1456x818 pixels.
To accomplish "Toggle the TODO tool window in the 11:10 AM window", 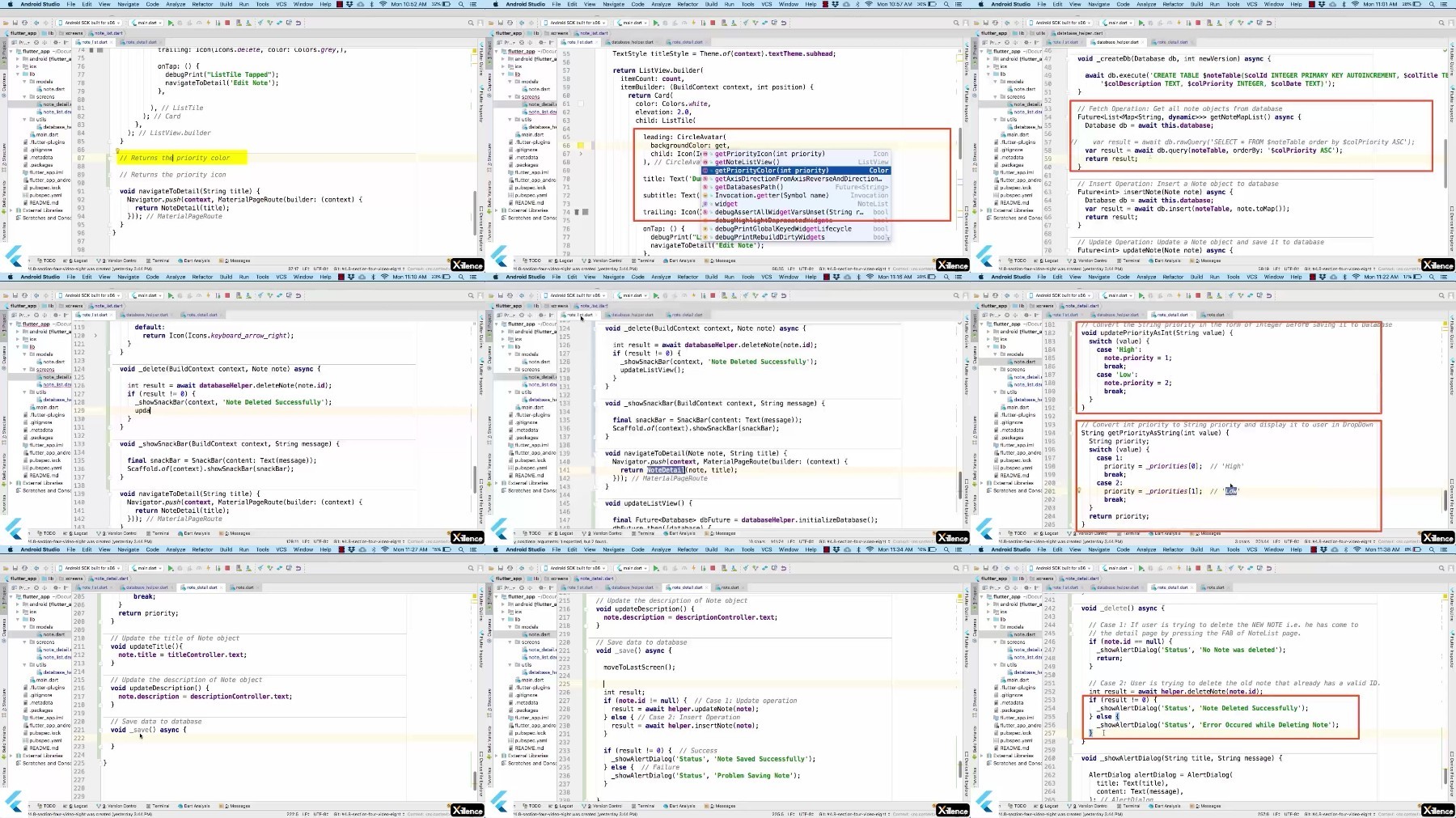I will (47, 533).
